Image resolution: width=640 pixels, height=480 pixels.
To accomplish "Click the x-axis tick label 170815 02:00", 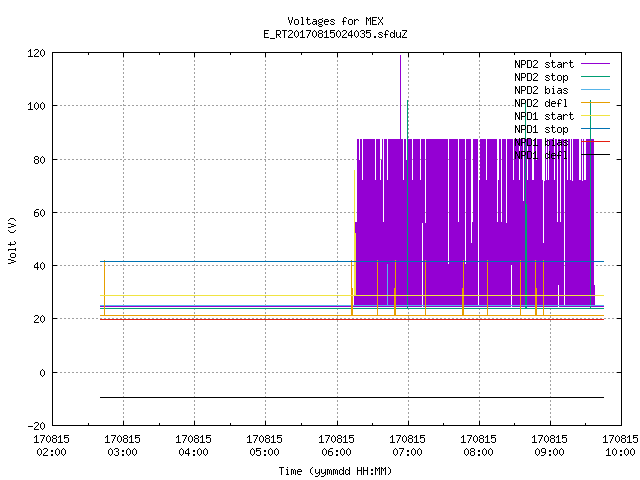I will pos(51,446).
